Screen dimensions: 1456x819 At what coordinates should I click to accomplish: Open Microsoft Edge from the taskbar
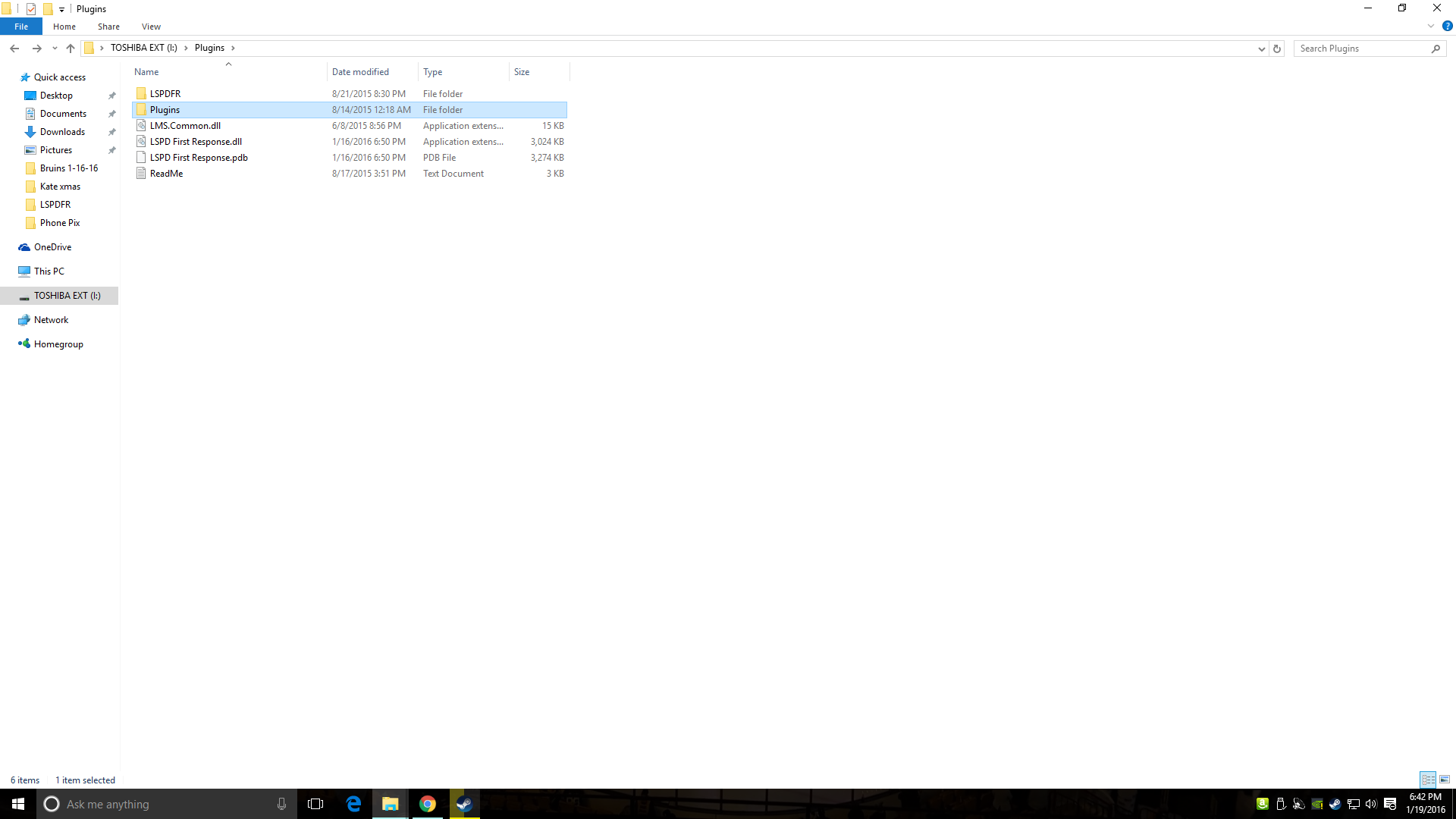click(353, 804)
